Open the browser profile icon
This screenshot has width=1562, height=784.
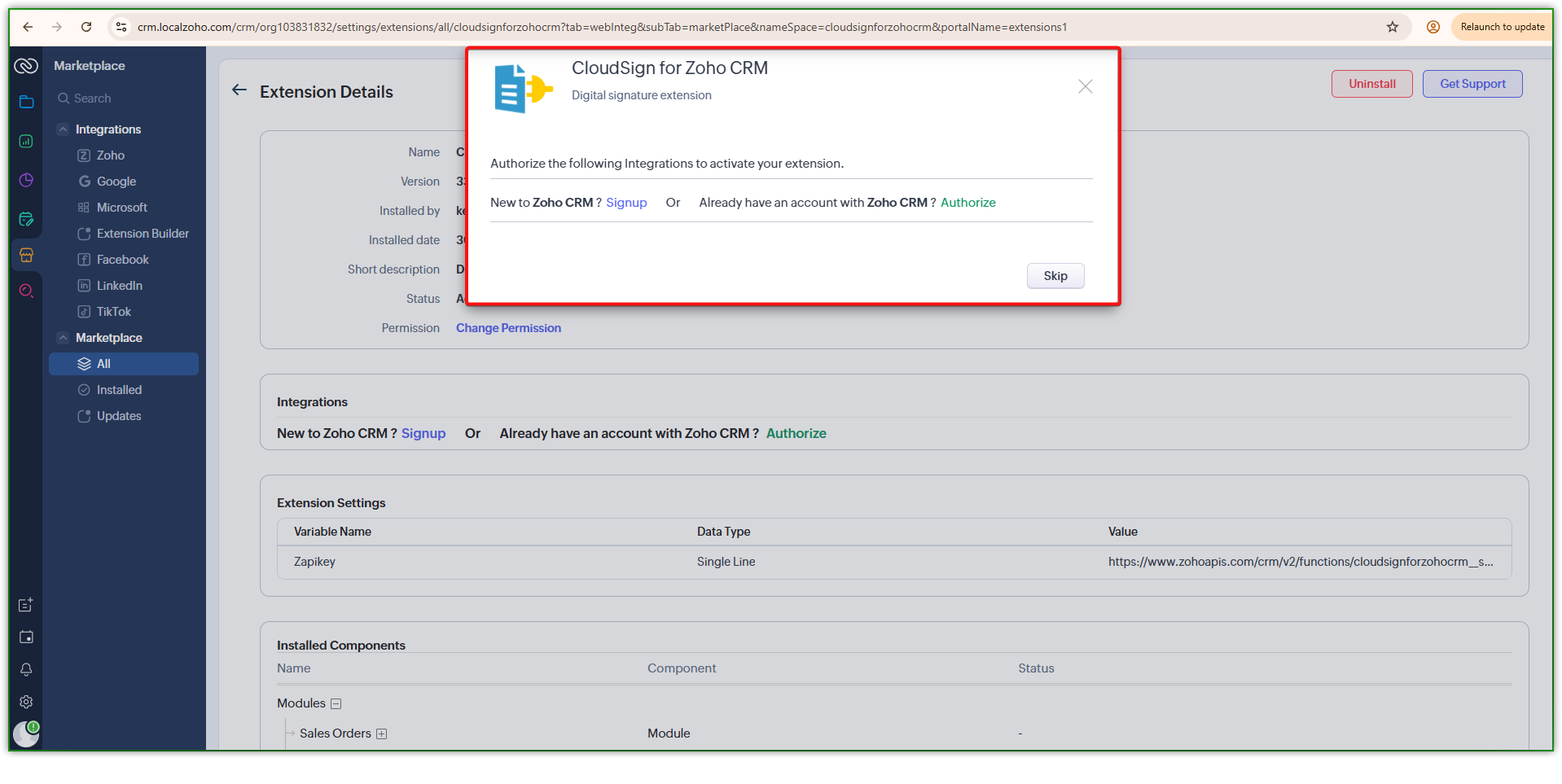[1433, 27]
